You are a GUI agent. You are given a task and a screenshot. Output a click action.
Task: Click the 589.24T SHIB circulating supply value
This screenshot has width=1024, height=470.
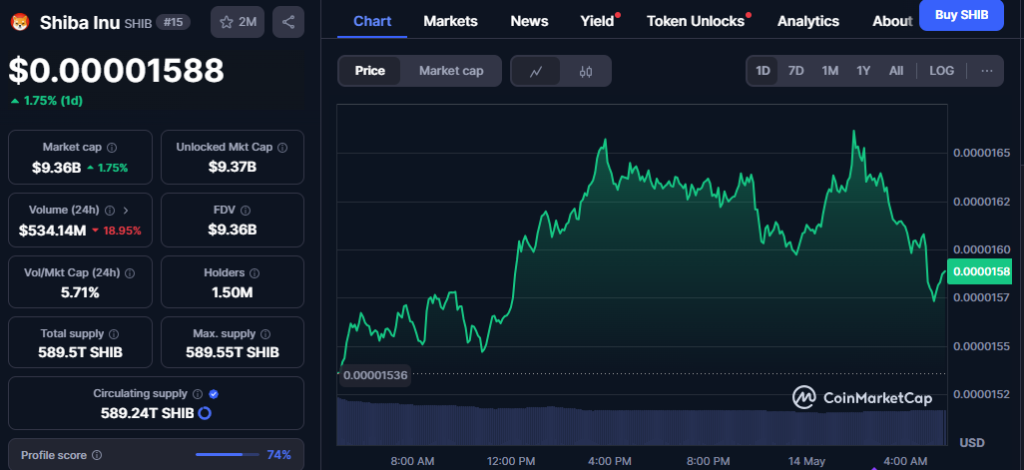click(147, 413)
